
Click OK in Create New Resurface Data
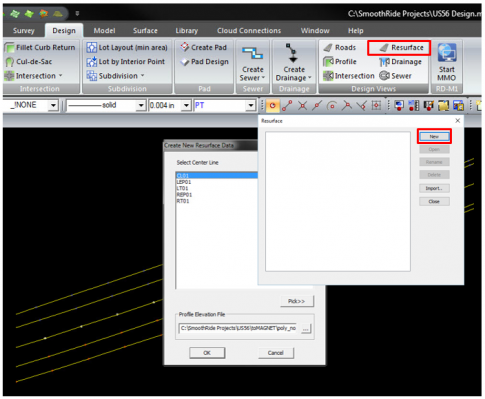(x=207, y=353)
